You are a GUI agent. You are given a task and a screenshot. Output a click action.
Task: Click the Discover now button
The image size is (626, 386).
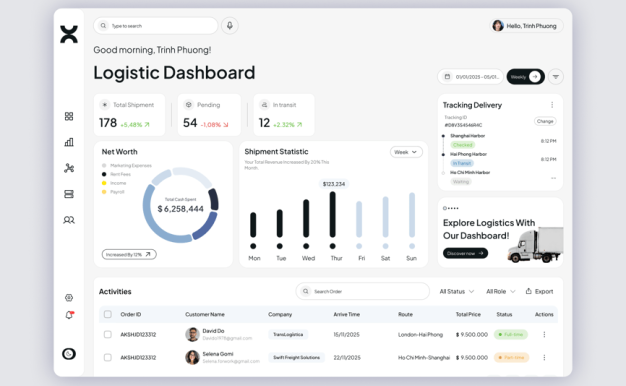(x=465, y=253)
